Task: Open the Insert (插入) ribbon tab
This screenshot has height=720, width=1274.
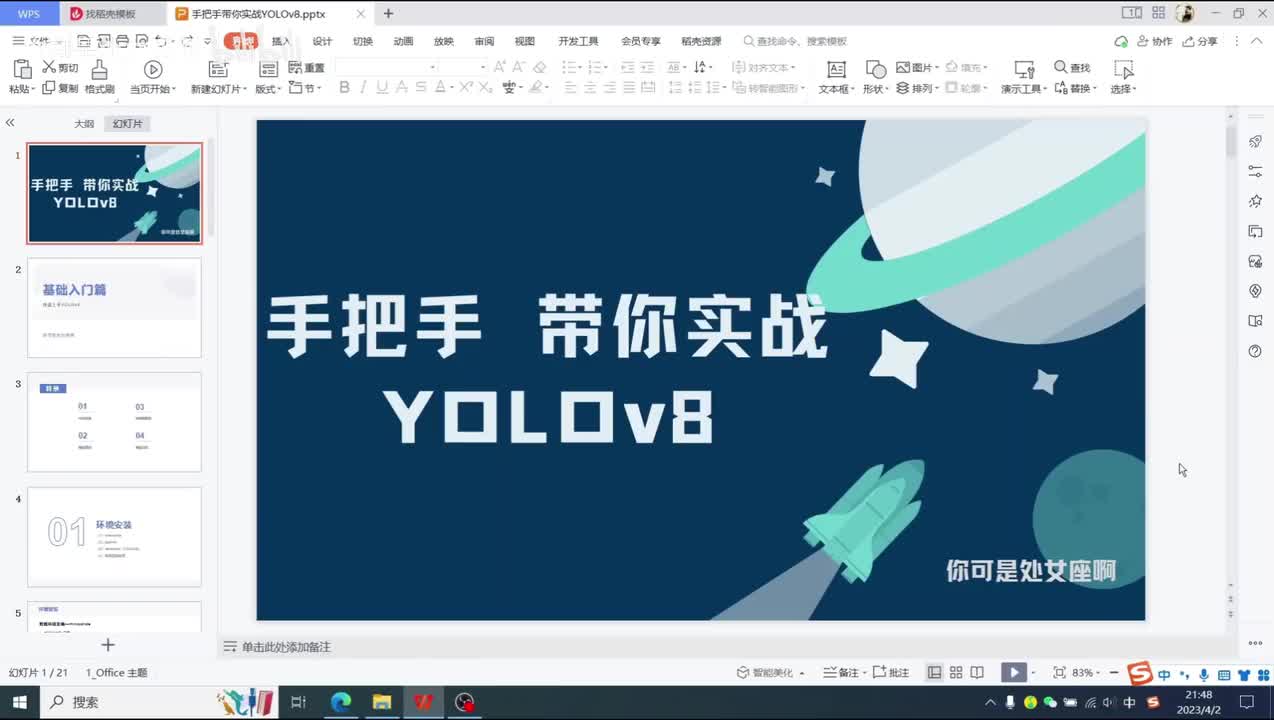Action: pyautogui.click(x=281, y=41)
